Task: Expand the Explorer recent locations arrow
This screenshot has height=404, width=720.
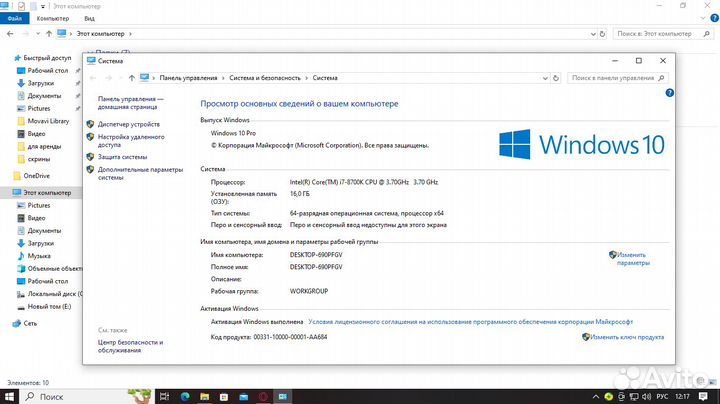Action: [38, 34]
